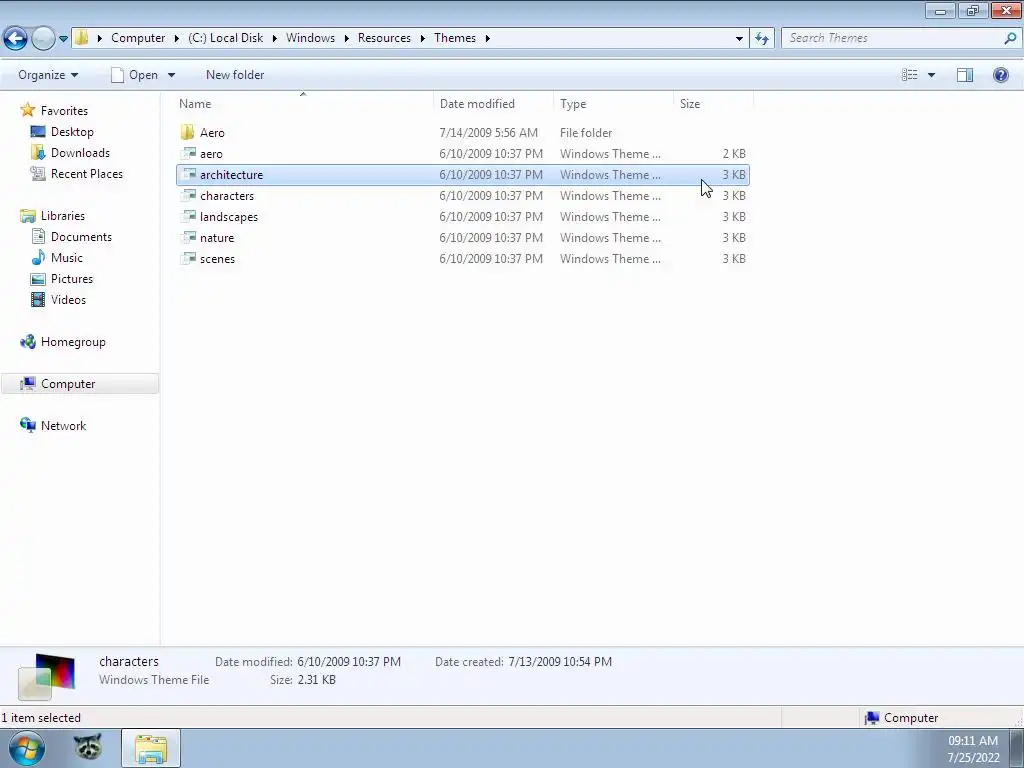Refresh the Themes folder view

[761, 39]
